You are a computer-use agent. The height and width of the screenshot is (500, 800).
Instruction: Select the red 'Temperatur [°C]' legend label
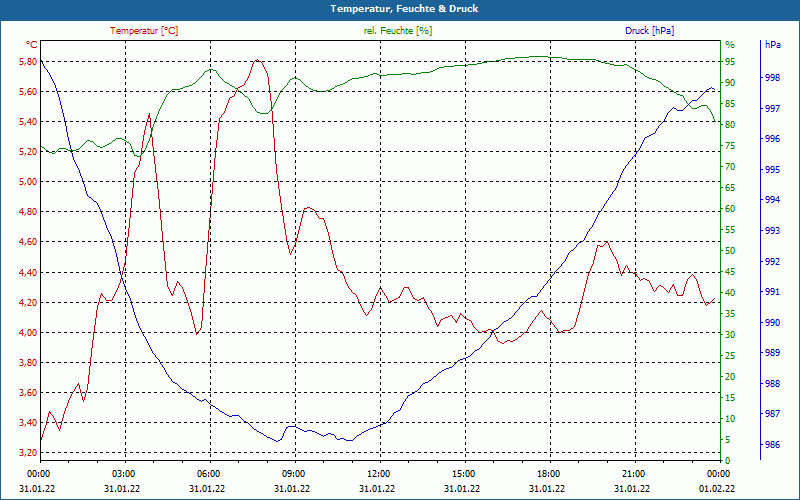[x=144, y=31]
